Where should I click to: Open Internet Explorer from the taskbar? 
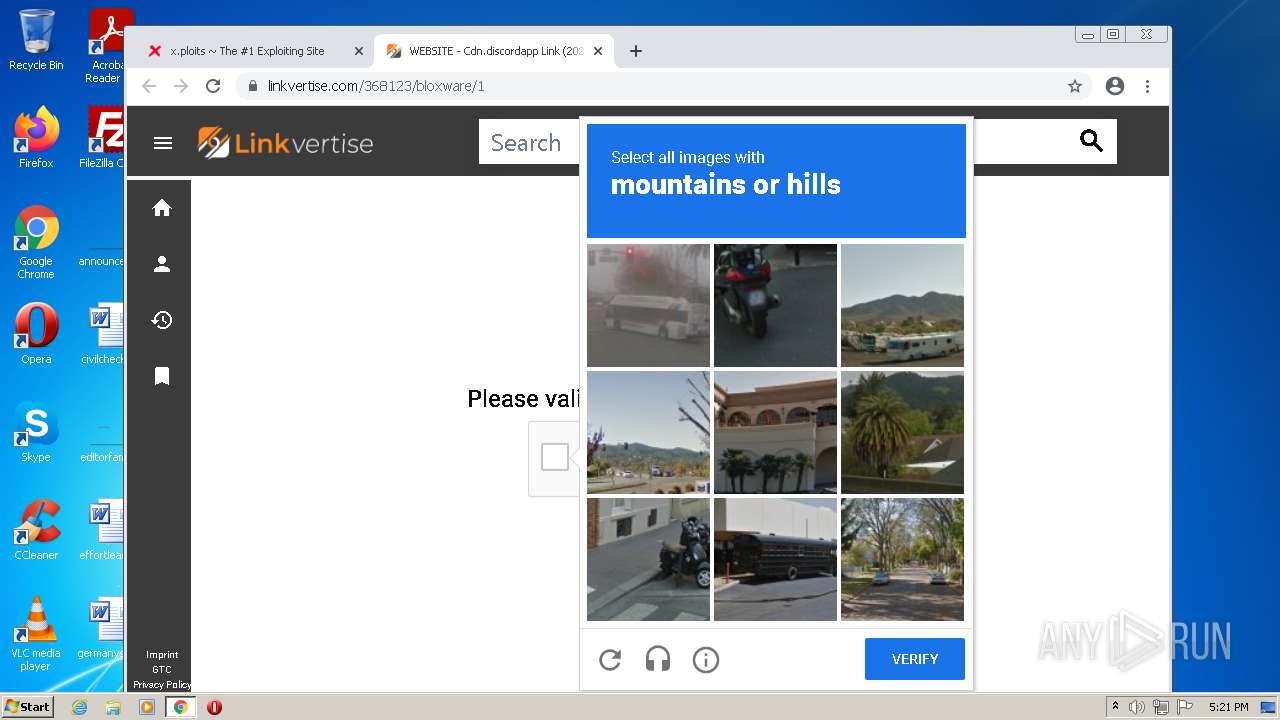80,707
